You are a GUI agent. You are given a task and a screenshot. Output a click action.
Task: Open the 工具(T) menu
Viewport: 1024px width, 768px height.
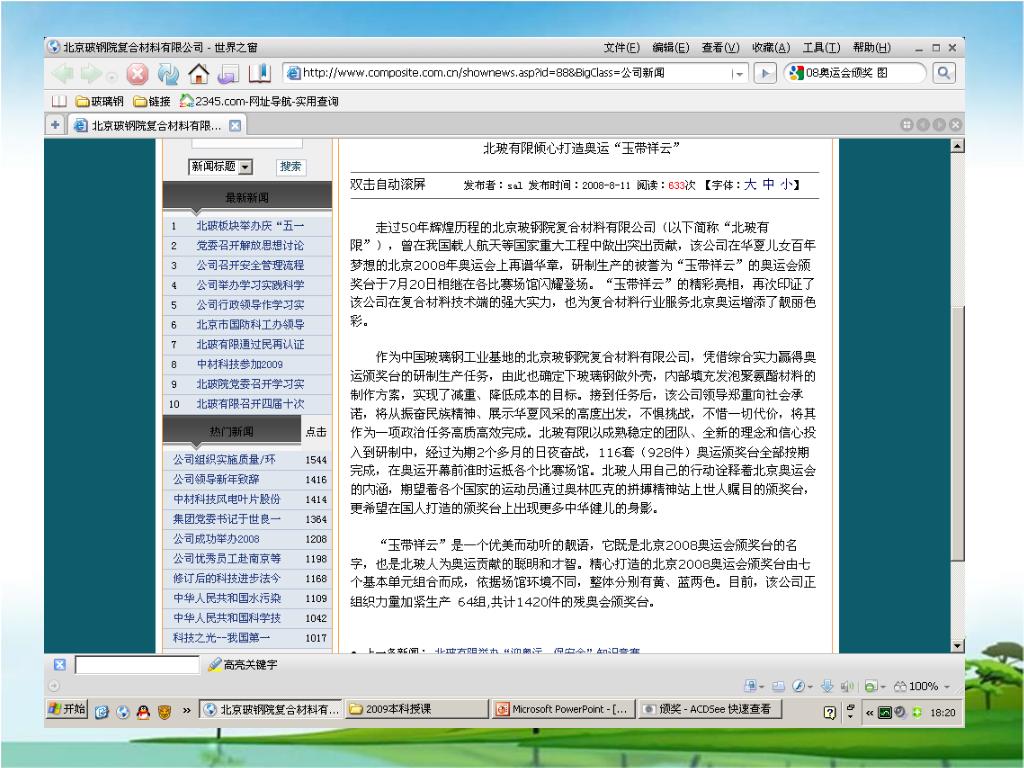click(x=821, y=48)
